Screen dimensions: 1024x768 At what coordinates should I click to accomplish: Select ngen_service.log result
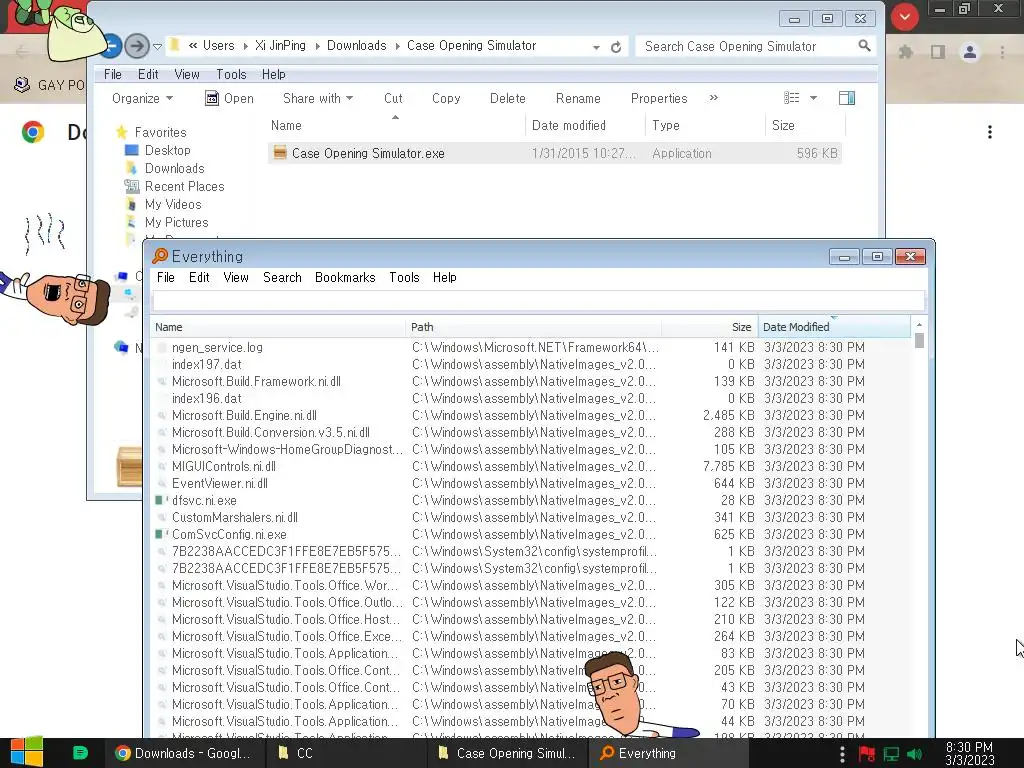pyautogui.click(x=217, y=347)
